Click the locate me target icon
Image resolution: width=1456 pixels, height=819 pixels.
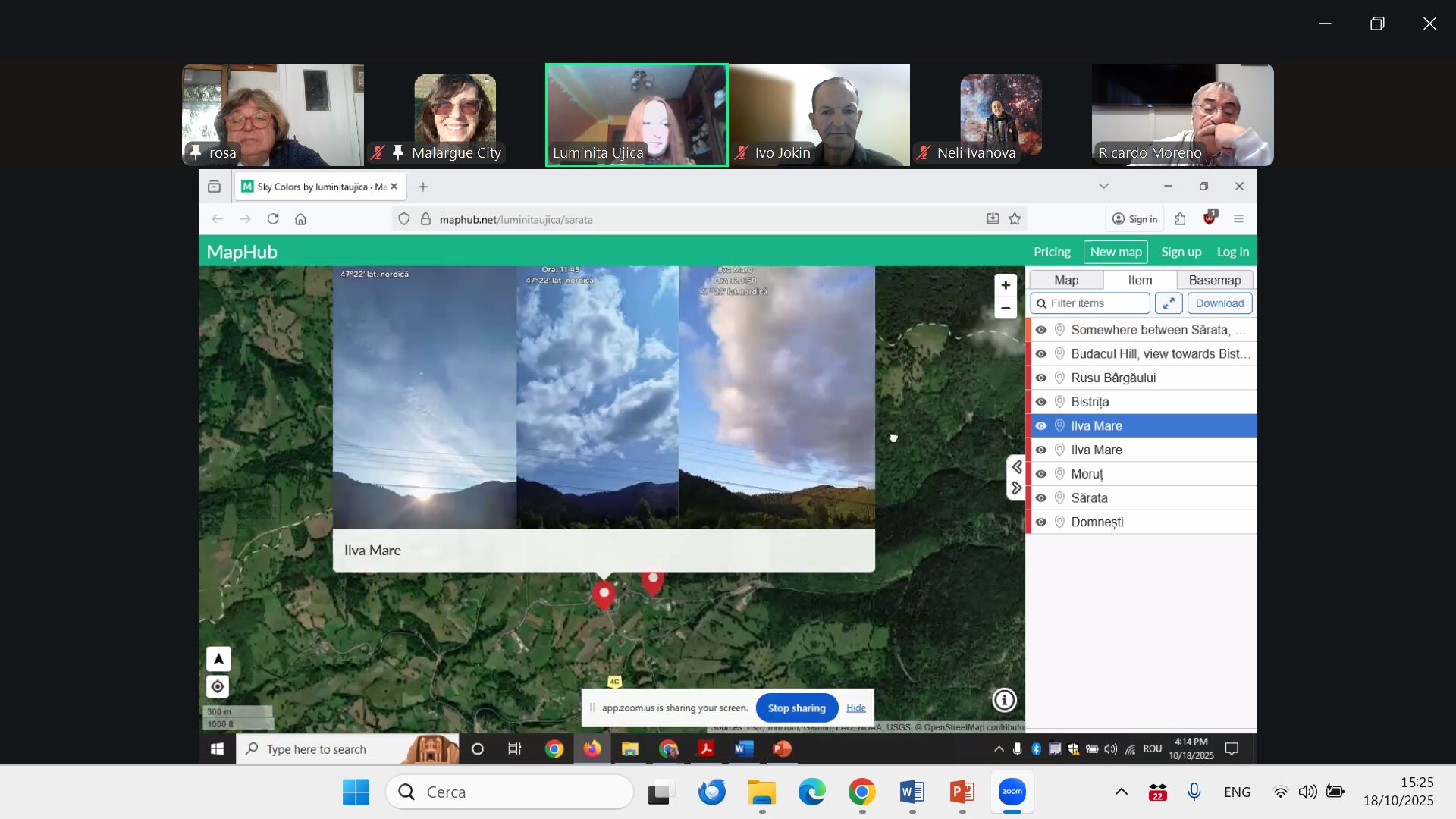[x=218, y=686]
